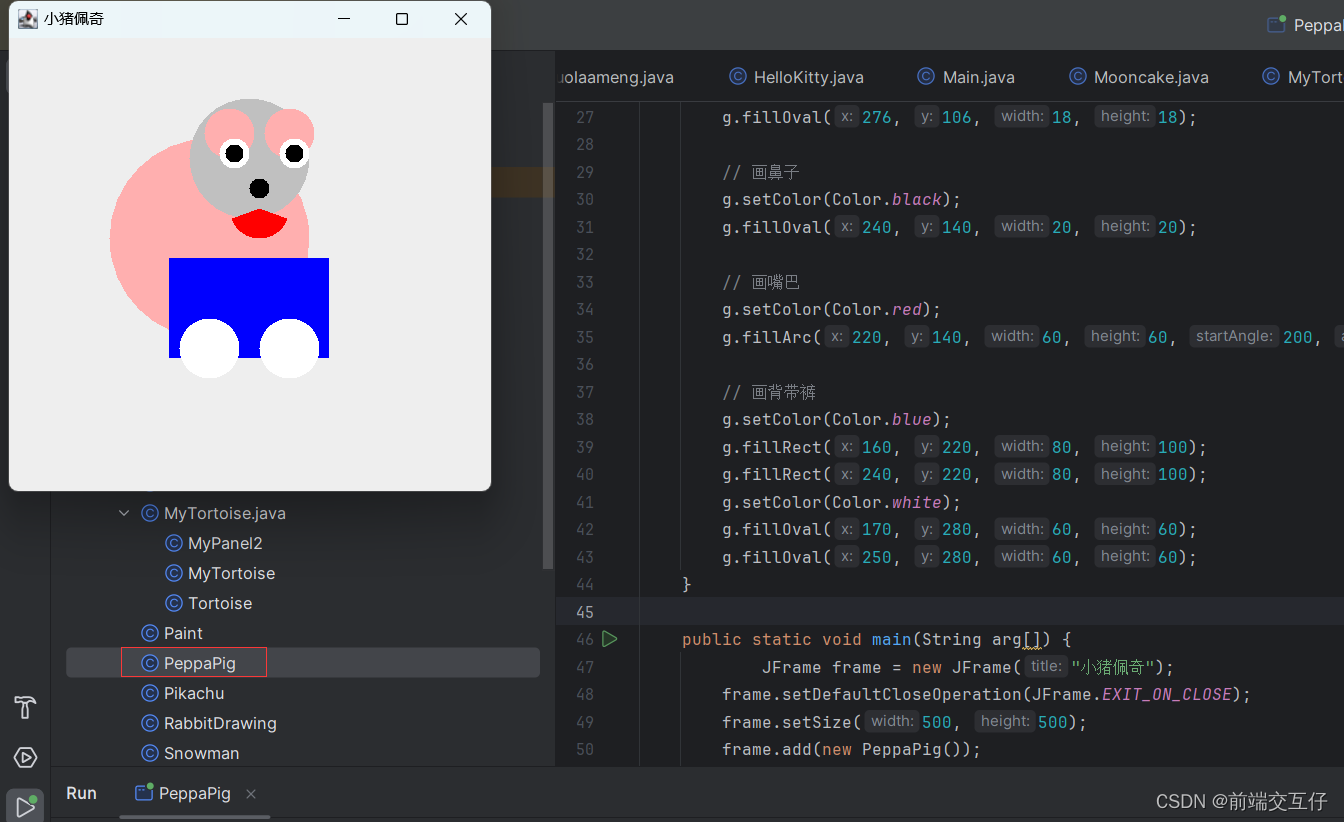Click the "小猪佩奇" string literal in code
The image size is (1344, 822).
point(1113,667)
